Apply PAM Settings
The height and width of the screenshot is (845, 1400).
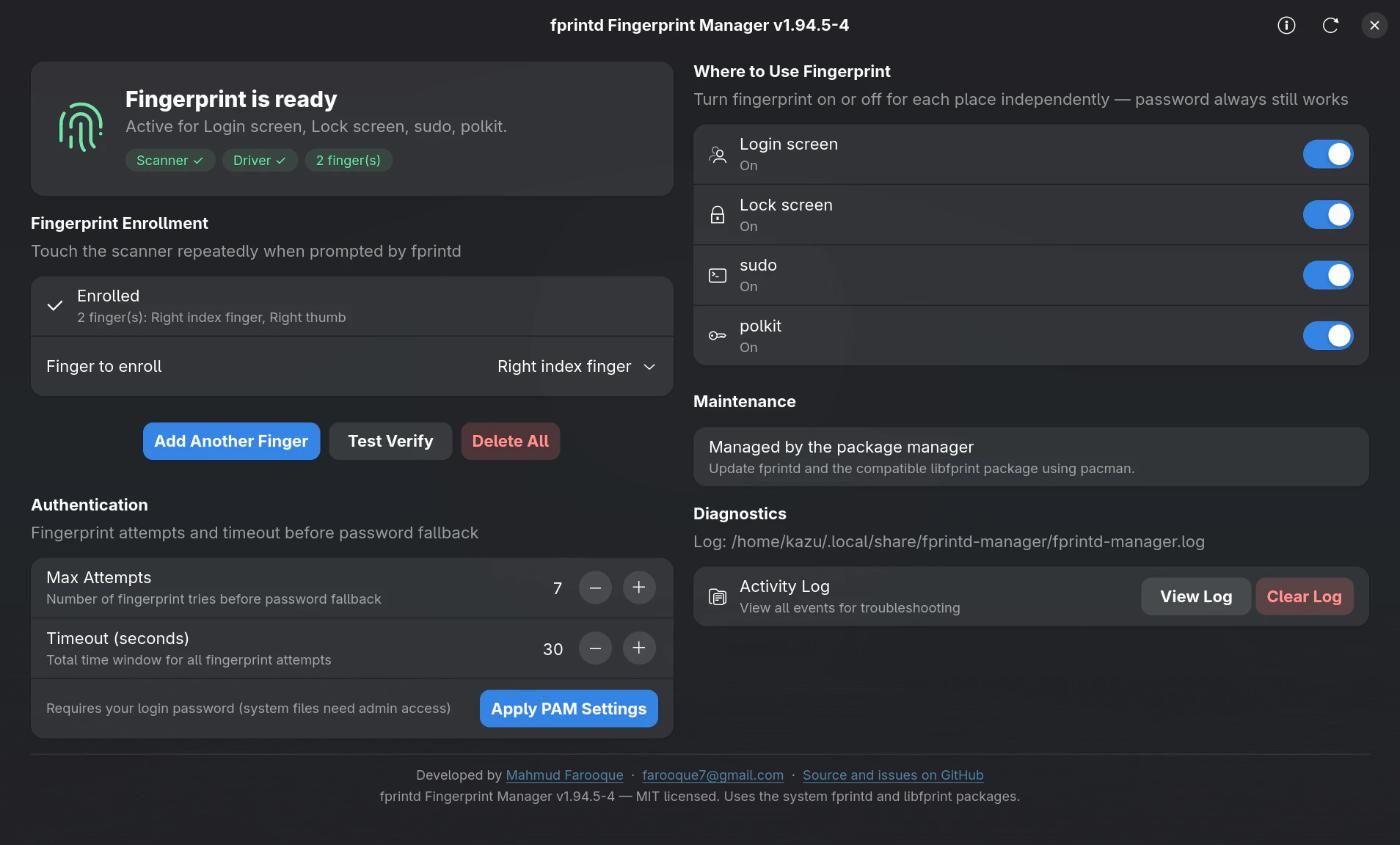coord(569,709)
